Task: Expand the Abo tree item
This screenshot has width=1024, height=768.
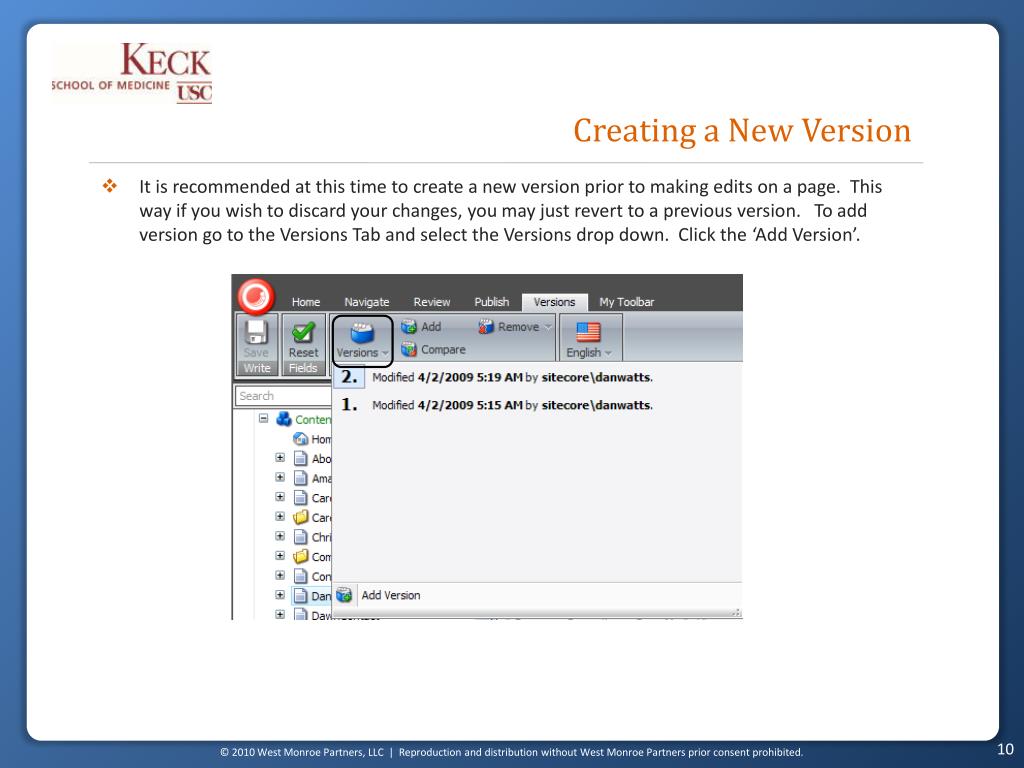Action: tap(280, 458)
